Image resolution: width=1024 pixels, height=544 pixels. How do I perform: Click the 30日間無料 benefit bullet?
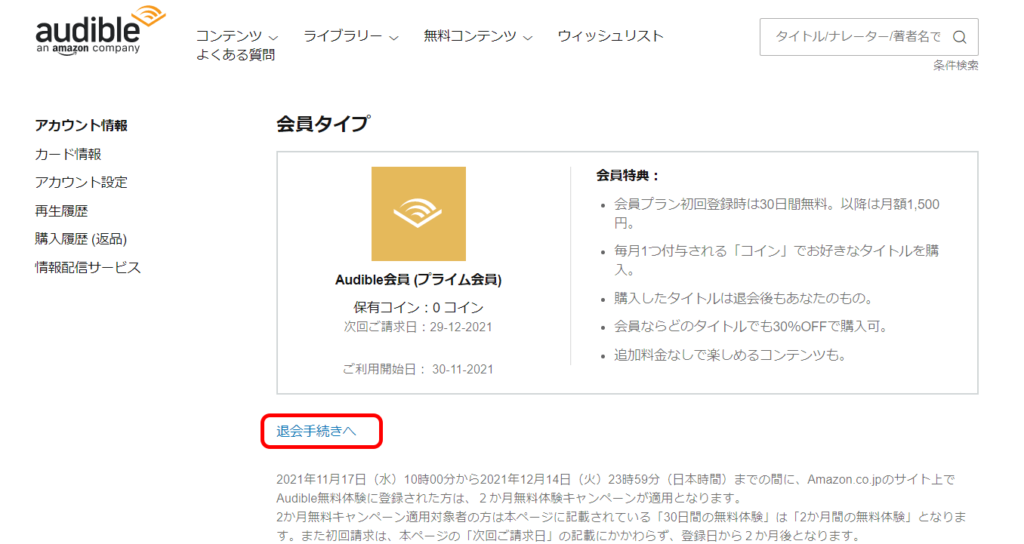(x=776, y=214)
